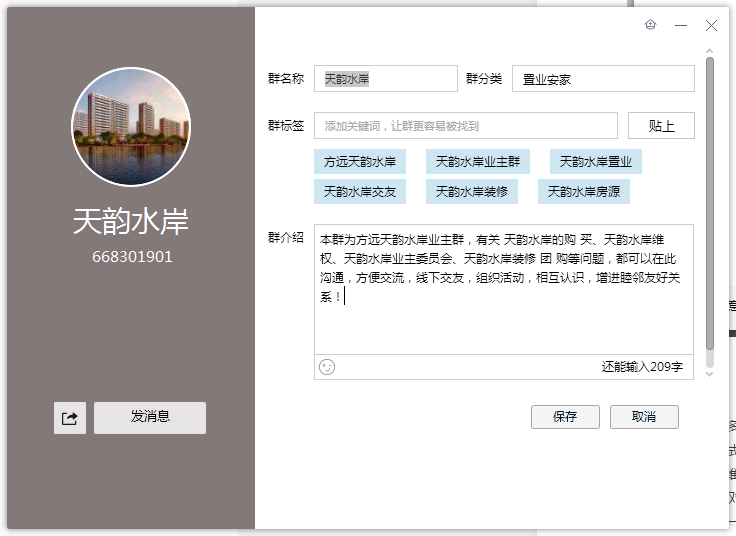
Task: Close the group profile window
Action: tap(711, 25)
